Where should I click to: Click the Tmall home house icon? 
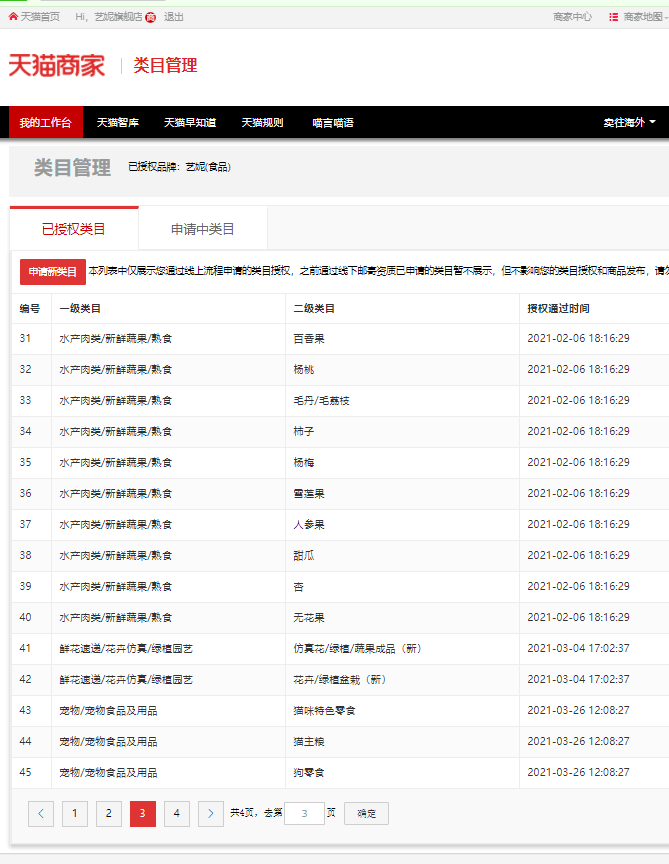13,17
